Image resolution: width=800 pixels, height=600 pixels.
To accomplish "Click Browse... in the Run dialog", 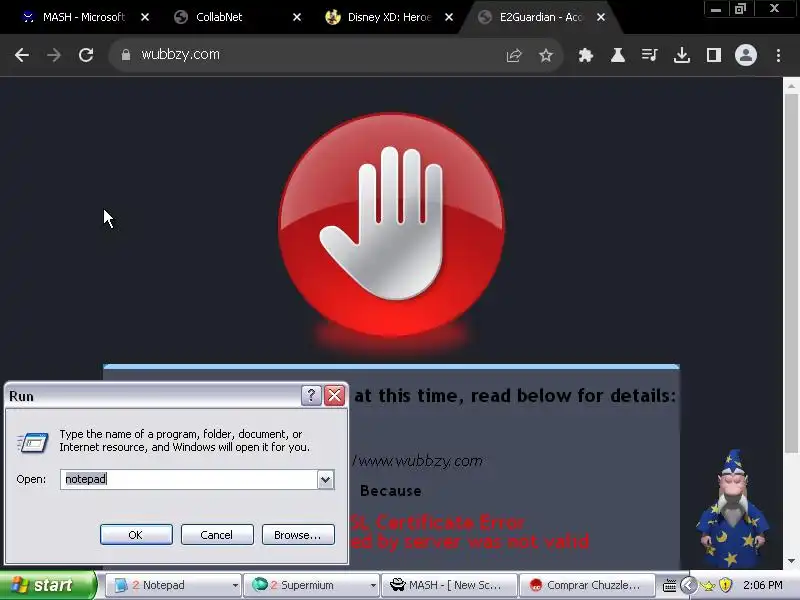I will 298,535.
